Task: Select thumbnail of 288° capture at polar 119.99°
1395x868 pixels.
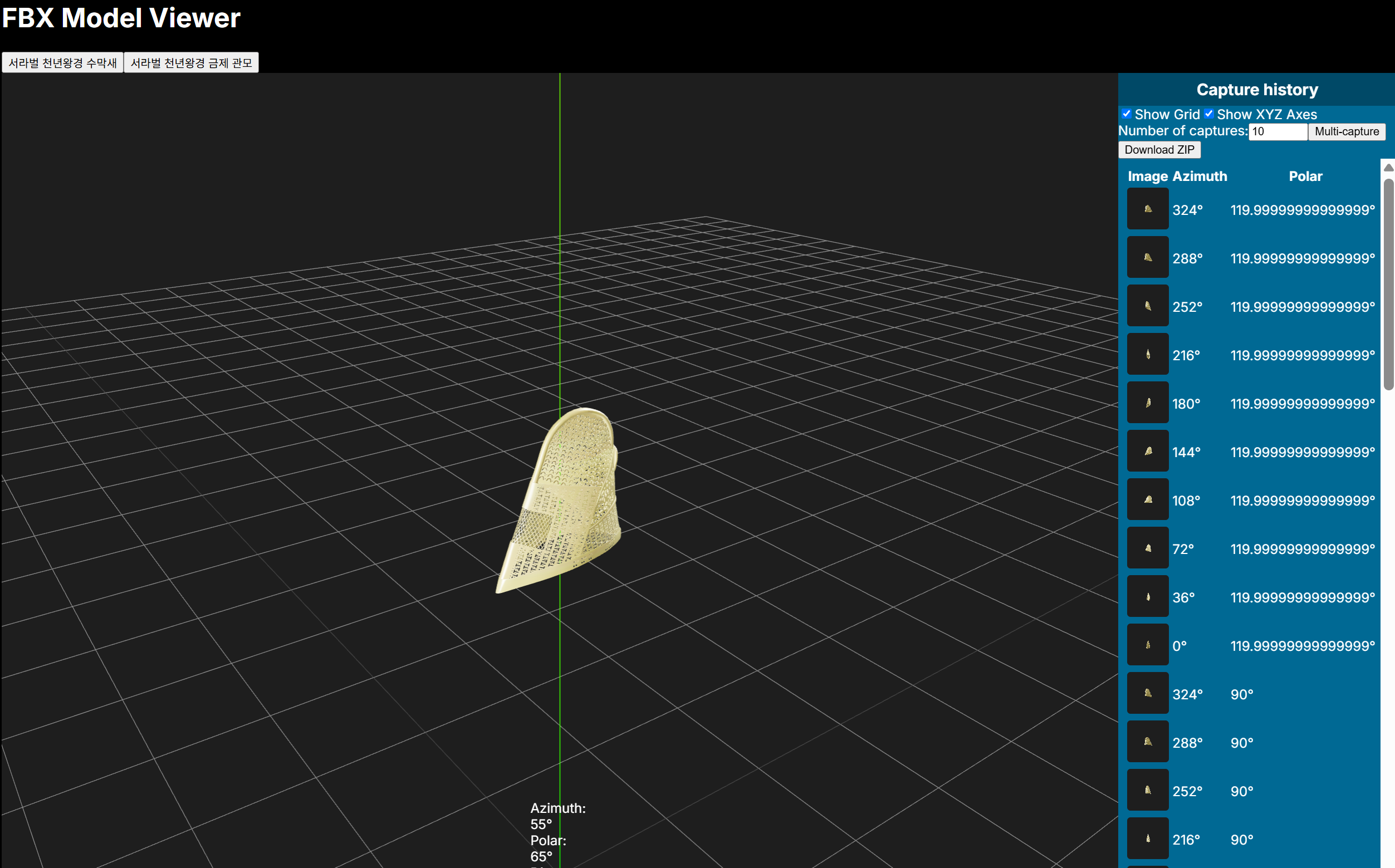Action: pos(1147,257)
